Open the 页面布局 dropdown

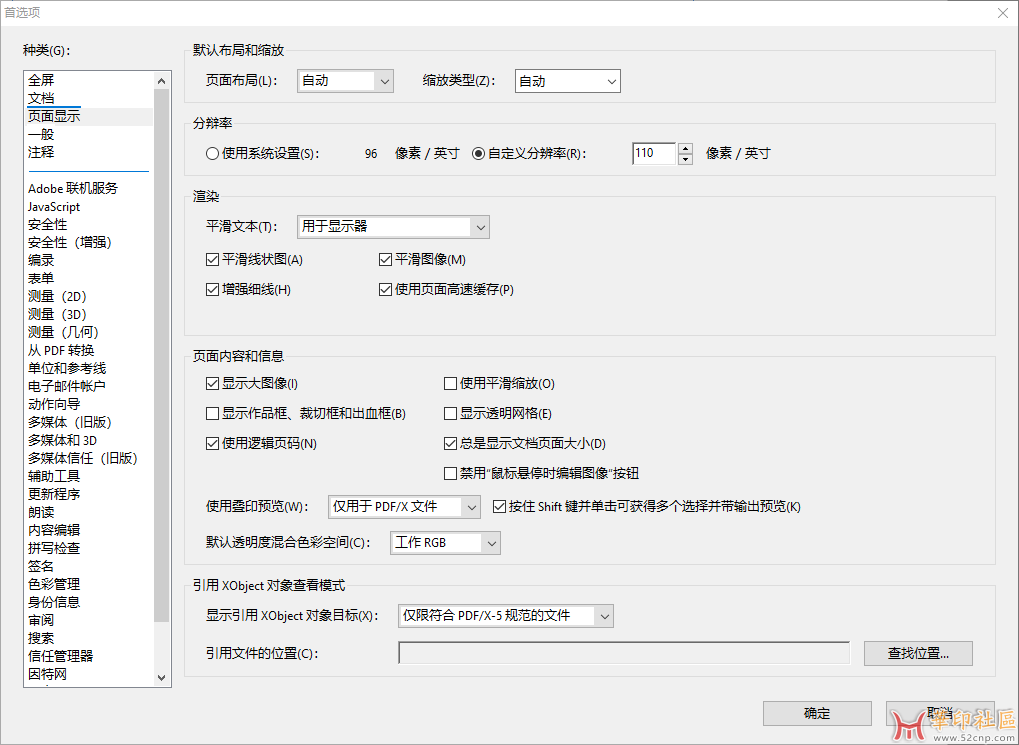click(345, 81)
